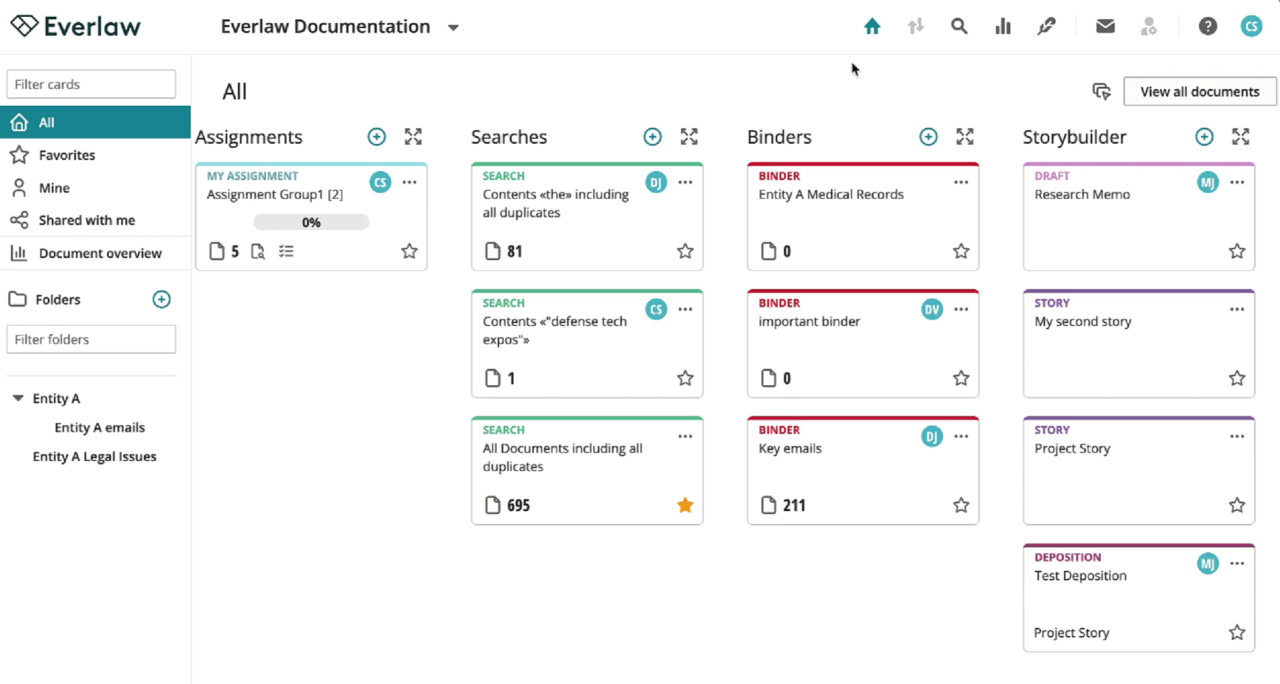Open the Search magnifier in header
The height and width of the screenshot is (684, 1280).
click(959, 27)
